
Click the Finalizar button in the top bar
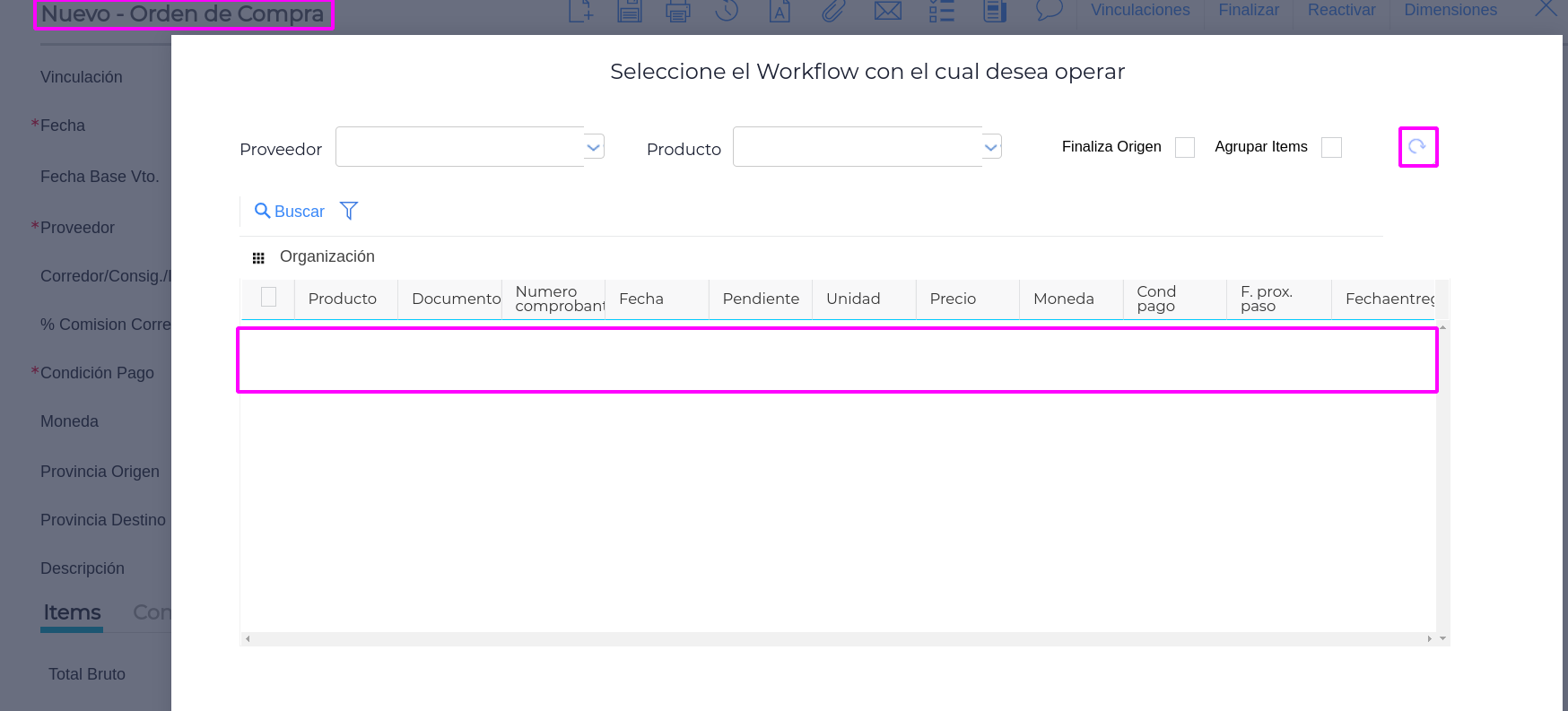pos(1249,11)
